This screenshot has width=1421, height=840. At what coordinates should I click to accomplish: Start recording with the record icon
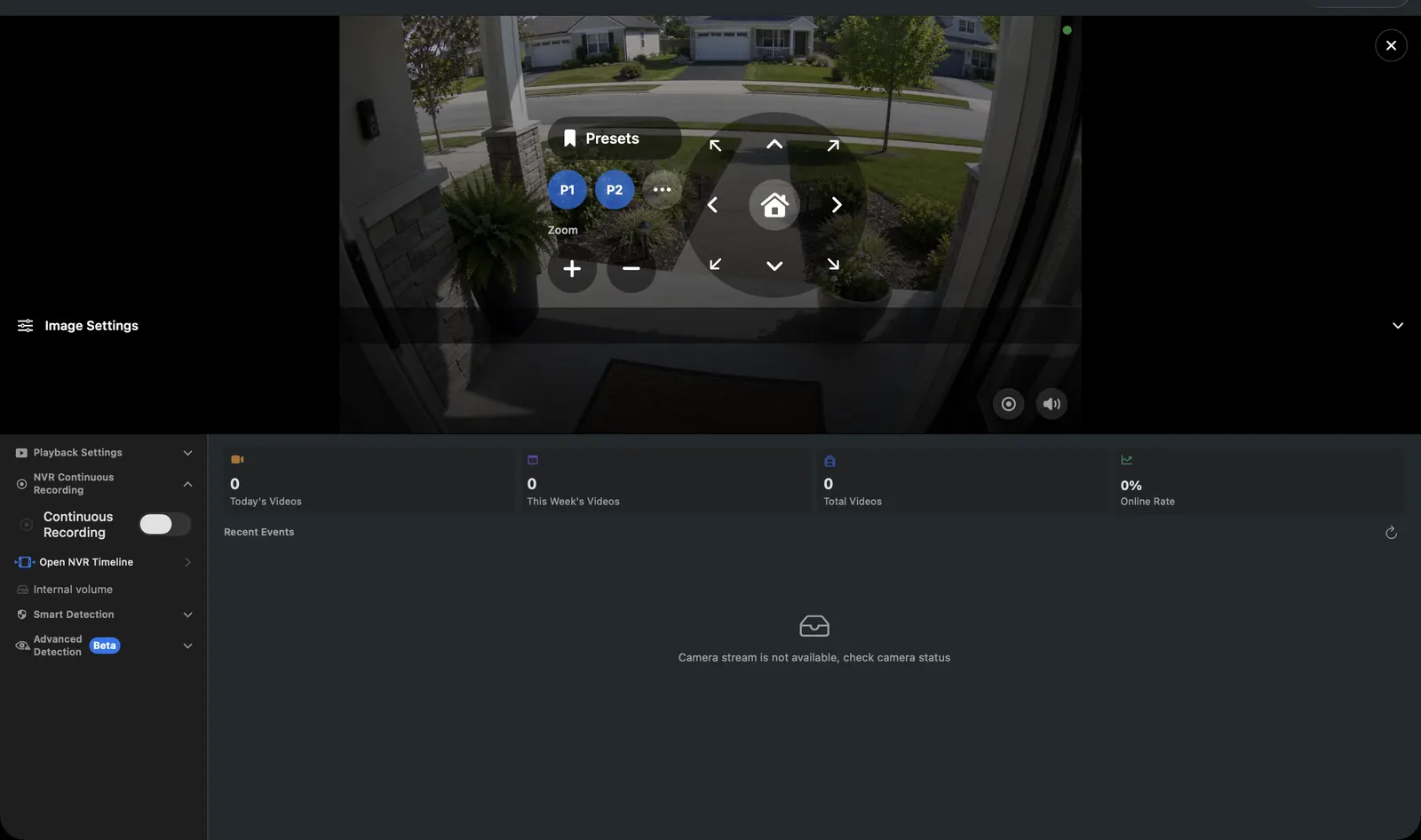point(1008,404)
